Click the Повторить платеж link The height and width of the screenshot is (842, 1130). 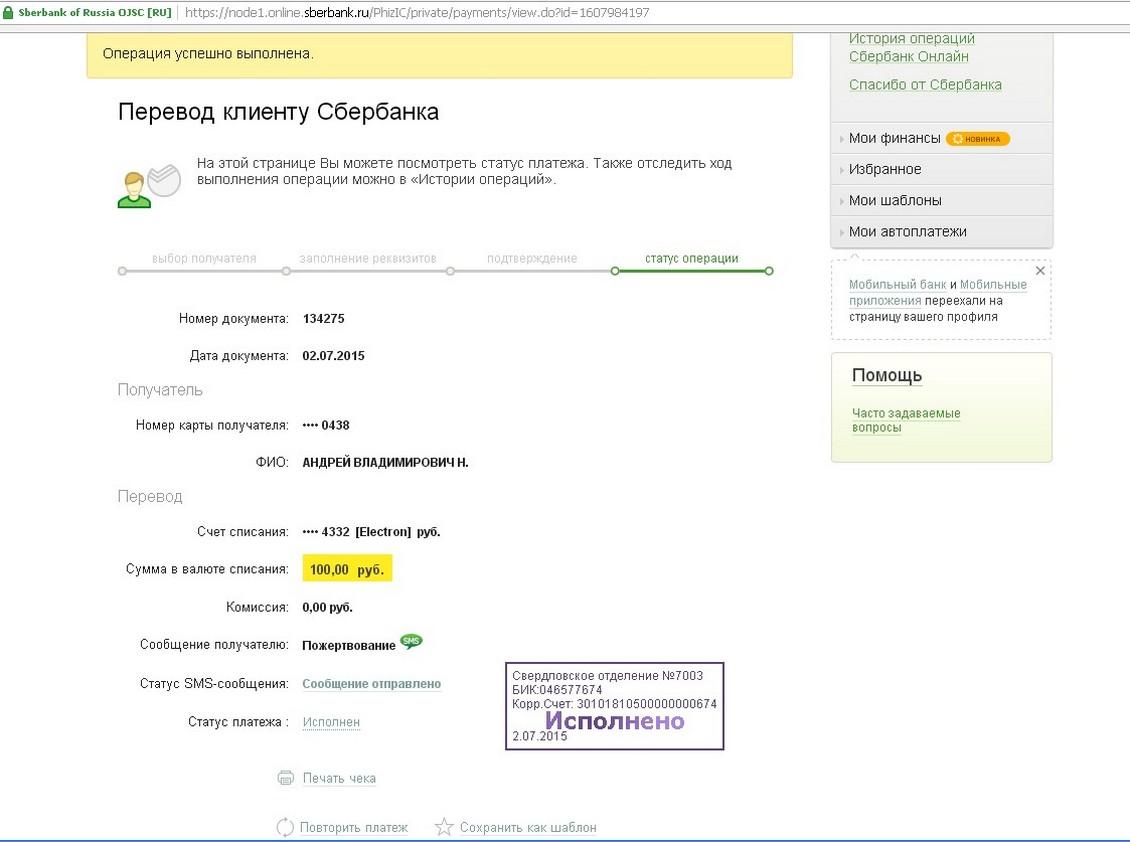pos(353,828)
